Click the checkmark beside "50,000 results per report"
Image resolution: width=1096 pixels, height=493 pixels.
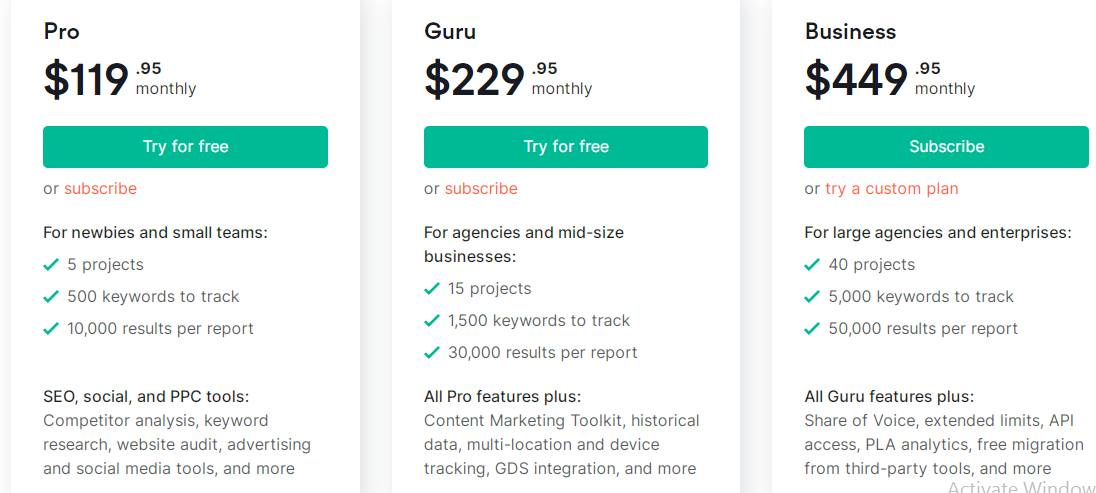coord(812,329)
